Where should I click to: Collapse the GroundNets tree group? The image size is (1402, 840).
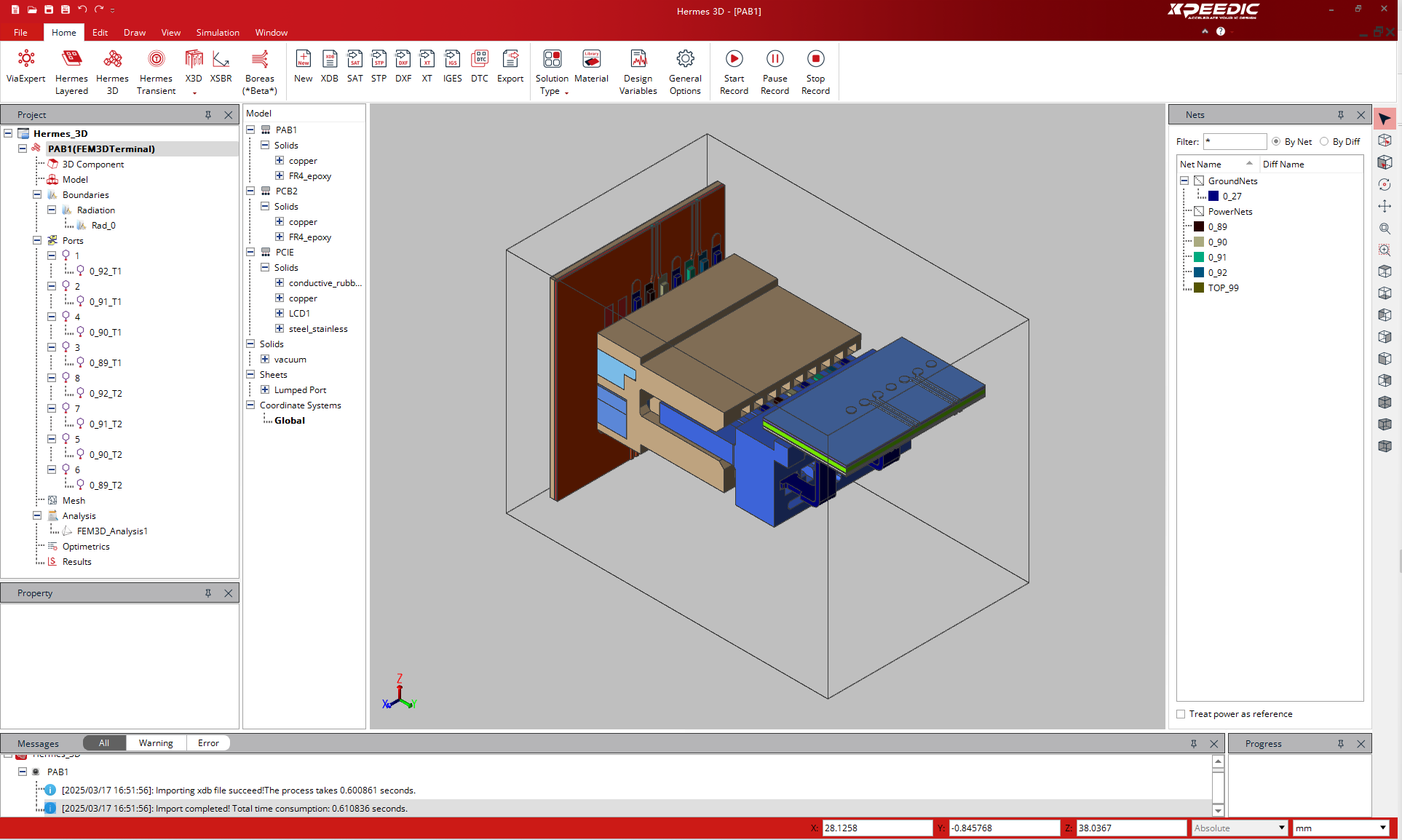click(x=1184, y=181)
